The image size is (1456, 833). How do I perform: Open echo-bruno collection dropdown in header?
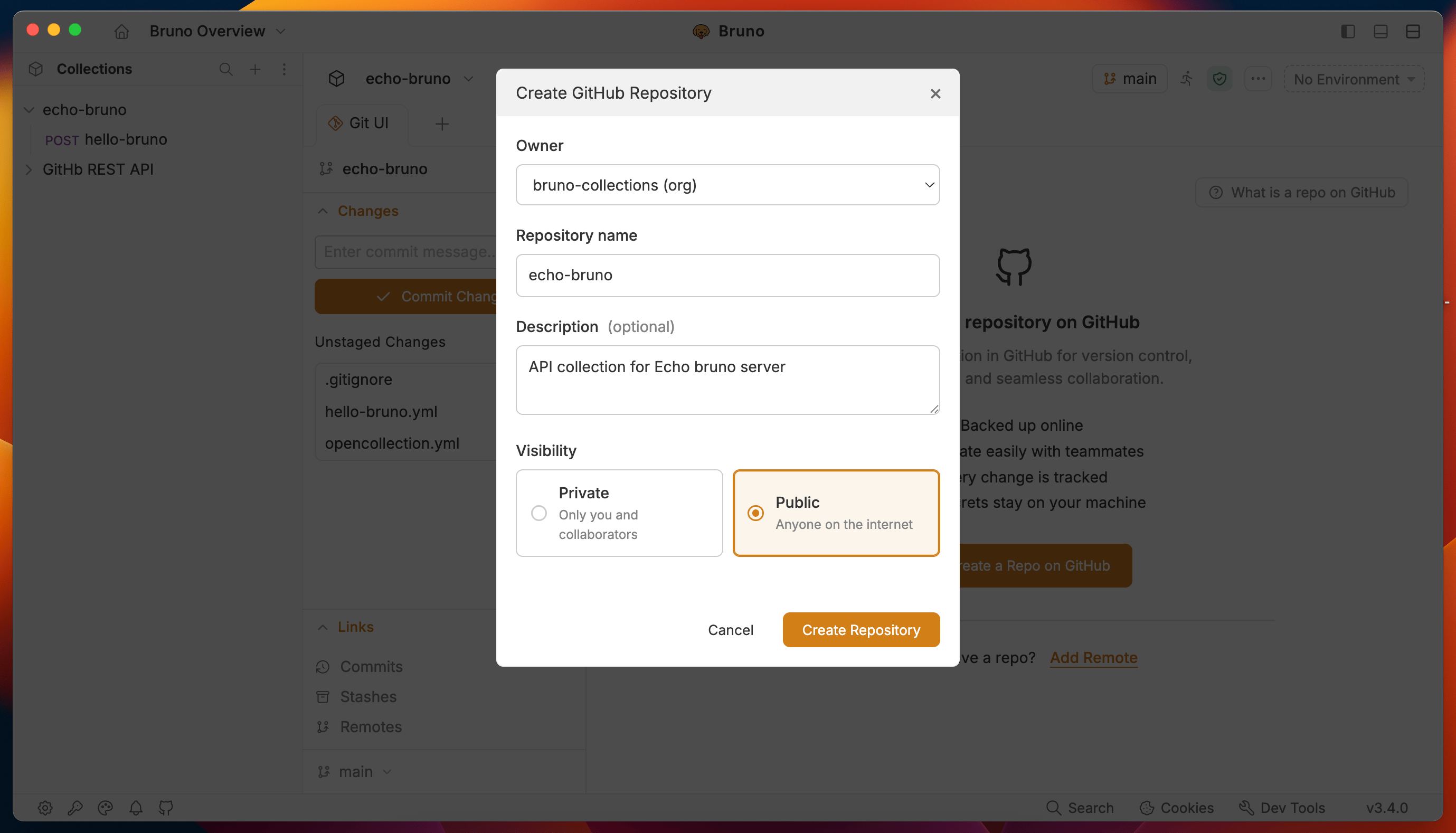click(x=419, y=78)
